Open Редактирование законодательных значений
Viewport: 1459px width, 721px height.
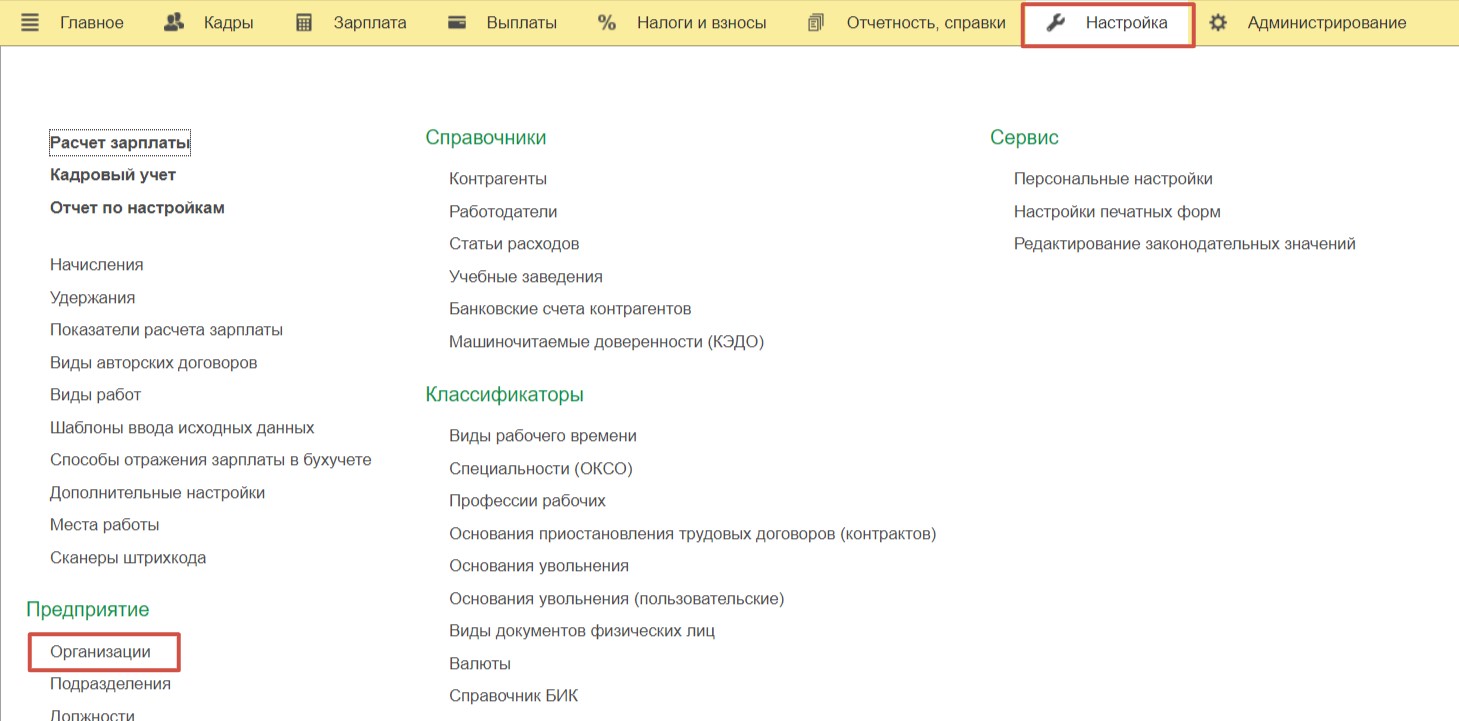(x=1185, y=244)
